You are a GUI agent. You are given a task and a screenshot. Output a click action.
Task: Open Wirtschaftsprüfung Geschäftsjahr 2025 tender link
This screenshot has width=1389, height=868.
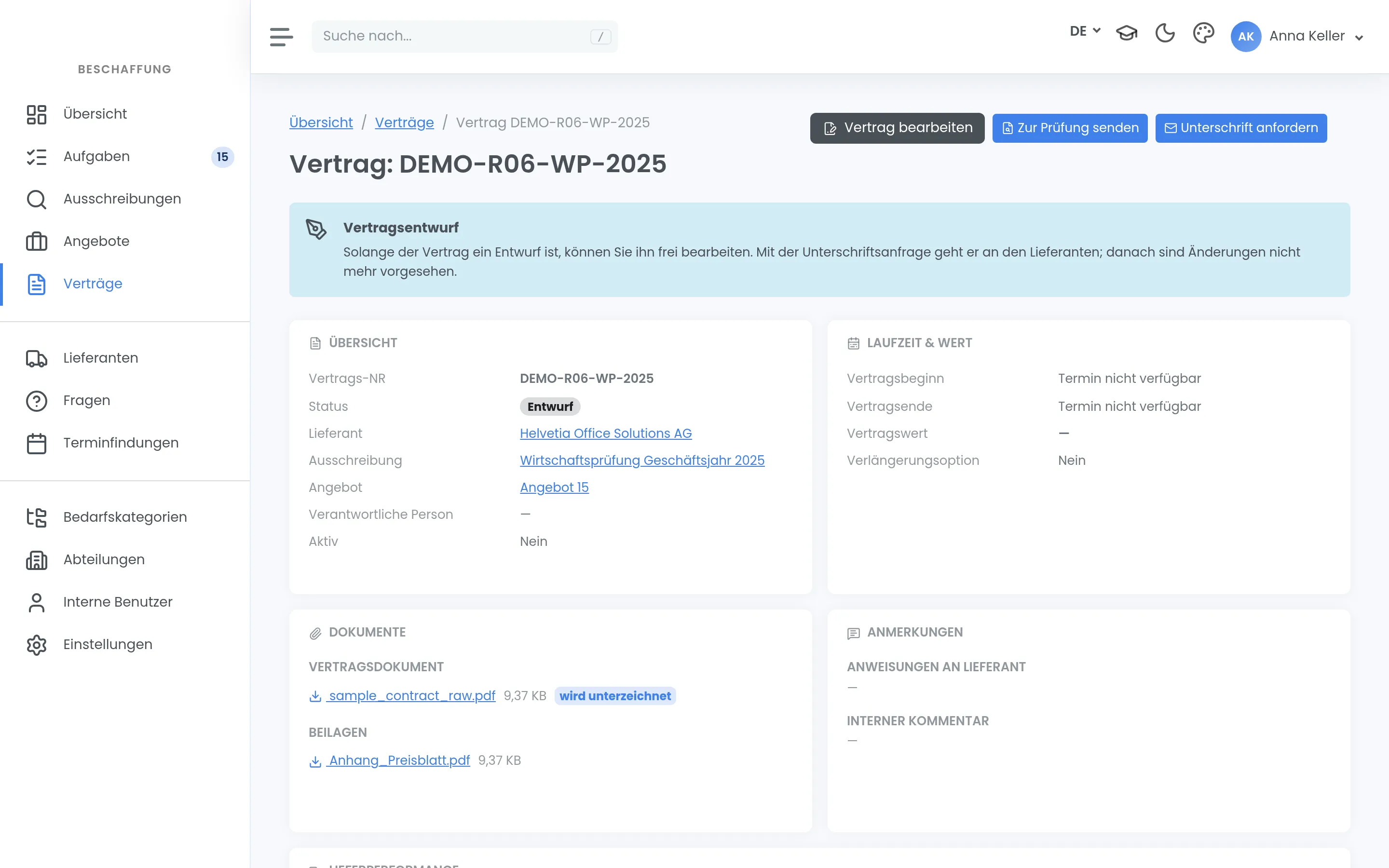642,460
